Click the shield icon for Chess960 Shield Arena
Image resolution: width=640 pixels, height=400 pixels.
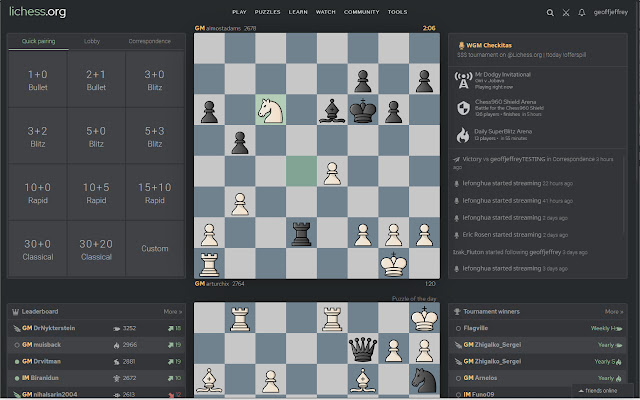[x=463, y=108]
